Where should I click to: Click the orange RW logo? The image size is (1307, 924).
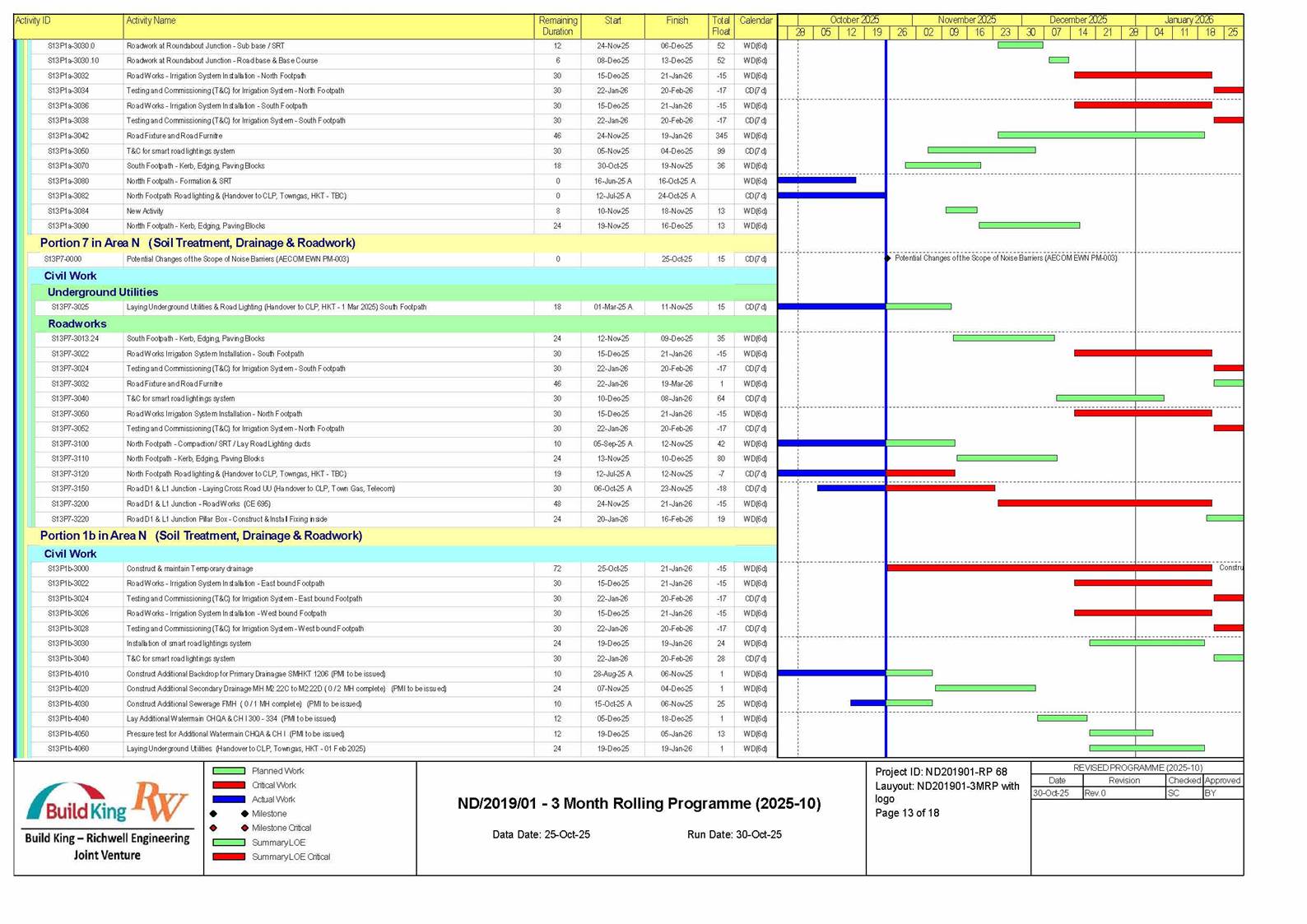[161, 802]
